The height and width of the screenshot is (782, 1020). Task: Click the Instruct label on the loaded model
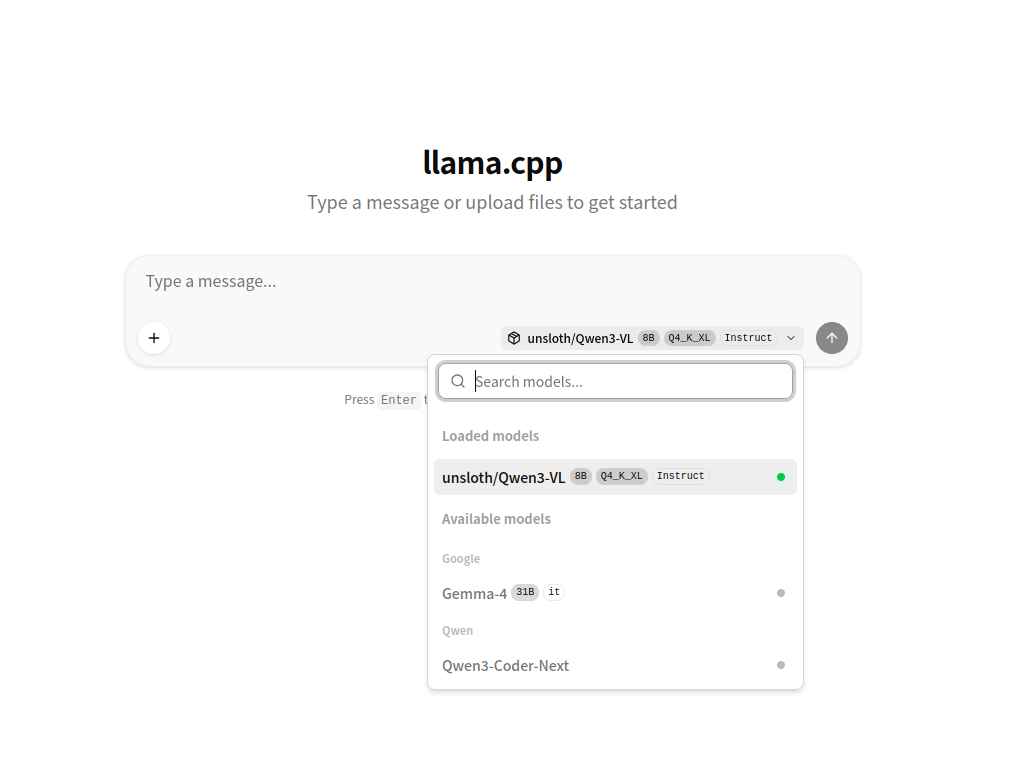coord(680,475)
